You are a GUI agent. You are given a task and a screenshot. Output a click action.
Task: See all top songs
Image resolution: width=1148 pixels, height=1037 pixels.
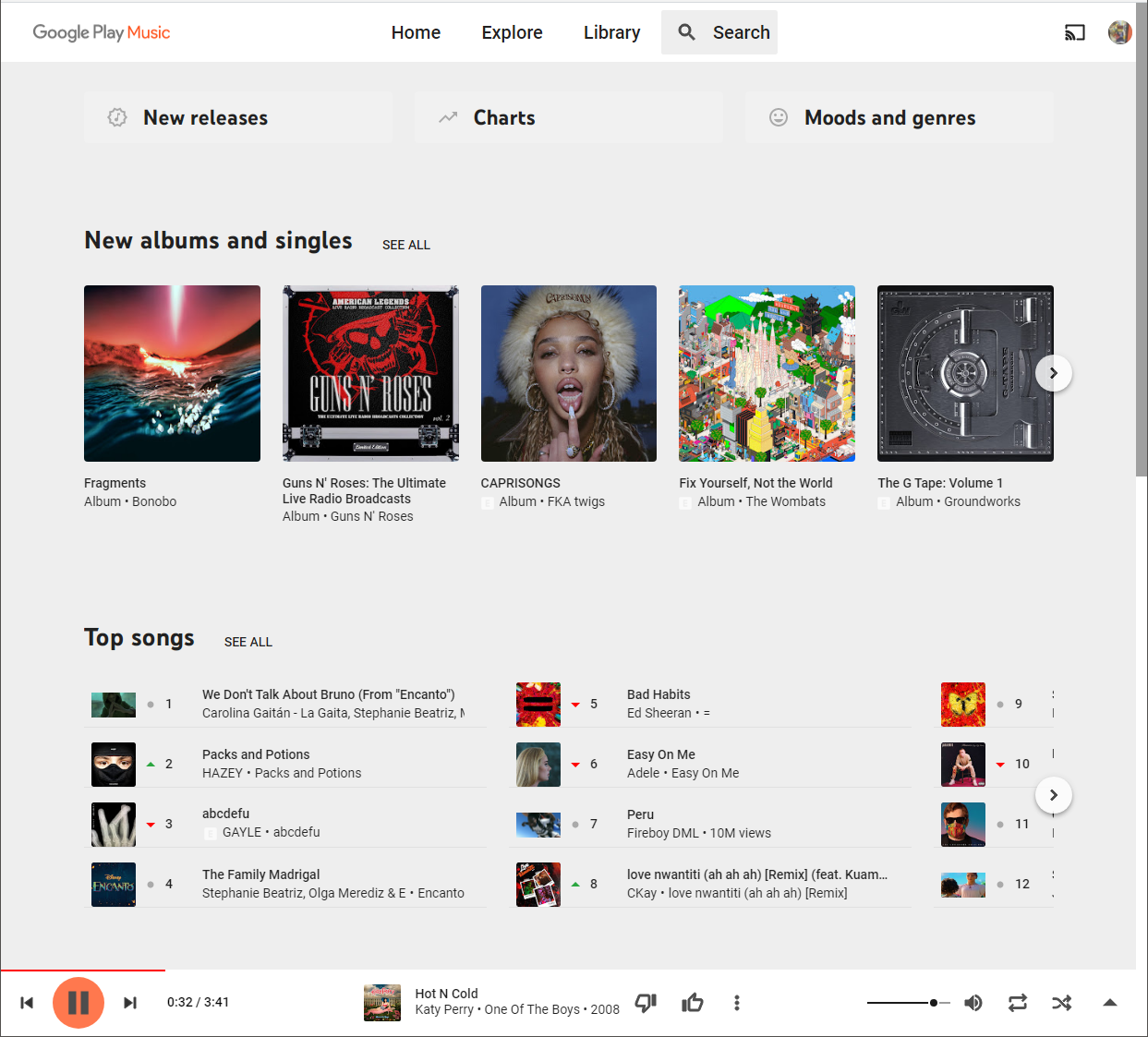pyautogui.click(x=248, y=642)
